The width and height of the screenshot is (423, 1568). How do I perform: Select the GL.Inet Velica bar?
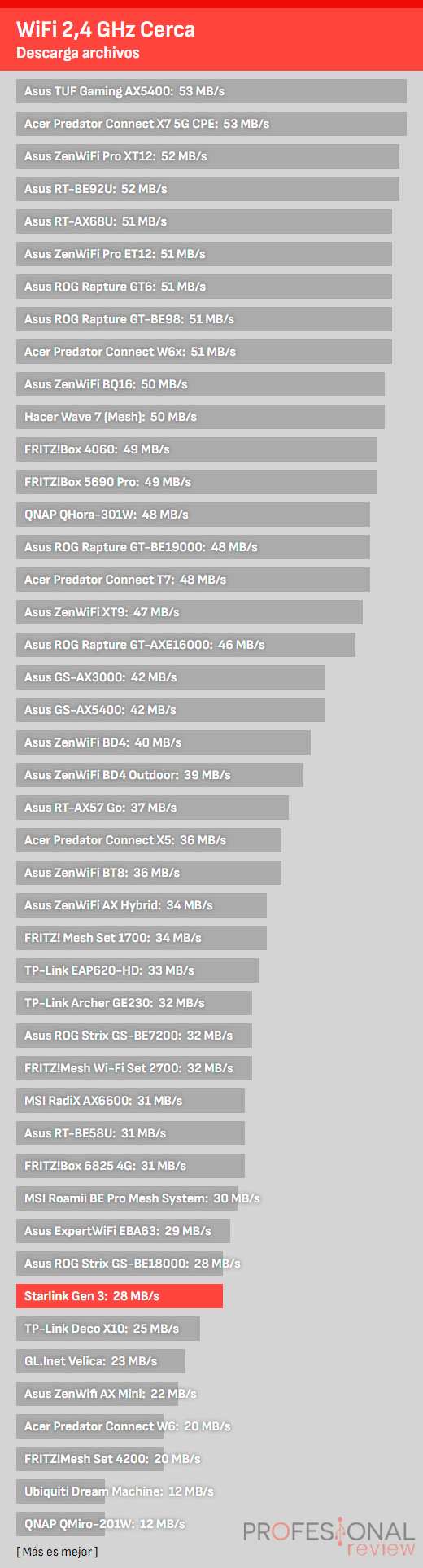point(101,1361)
